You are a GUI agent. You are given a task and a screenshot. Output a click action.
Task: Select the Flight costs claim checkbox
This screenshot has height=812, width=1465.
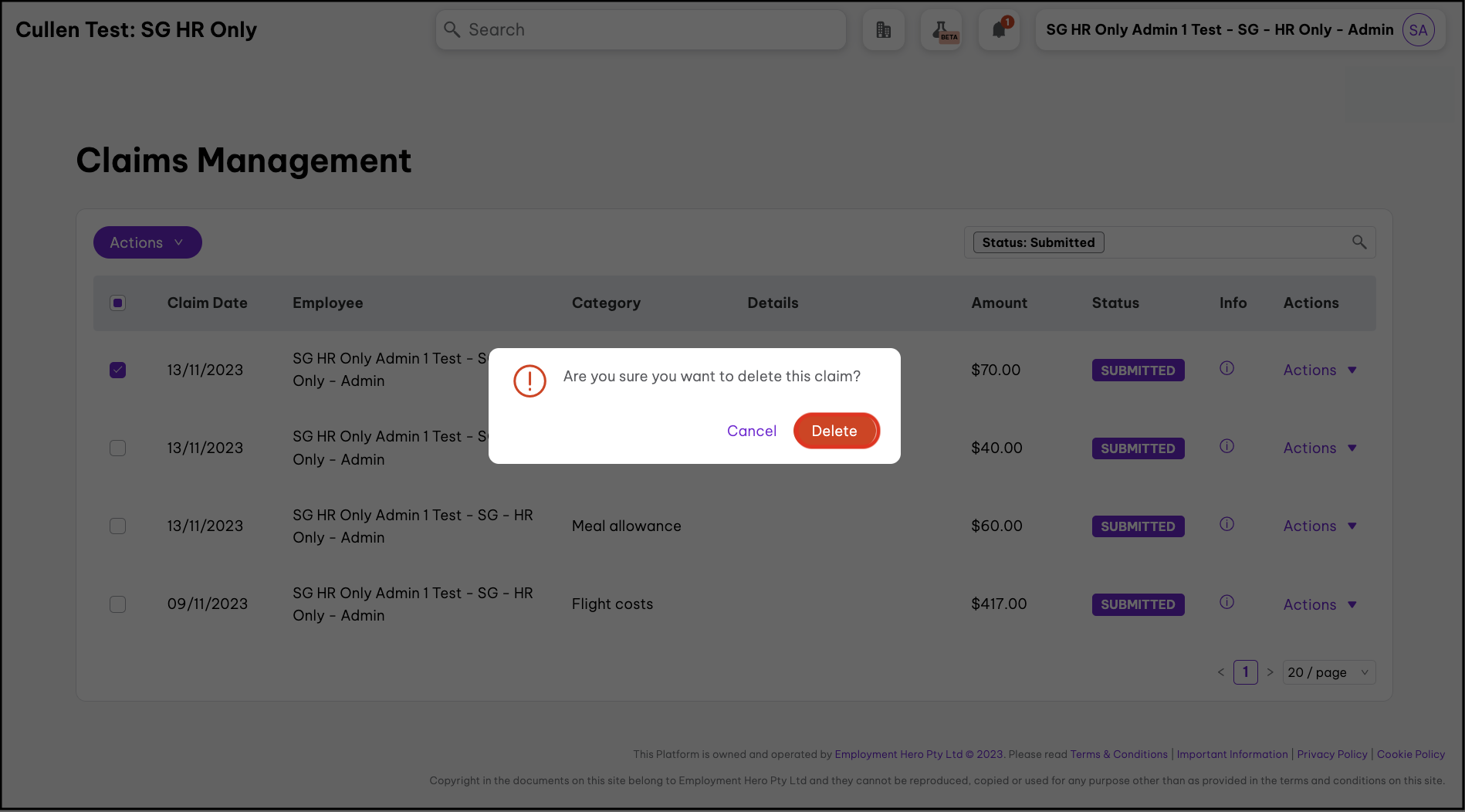(117, 604)
